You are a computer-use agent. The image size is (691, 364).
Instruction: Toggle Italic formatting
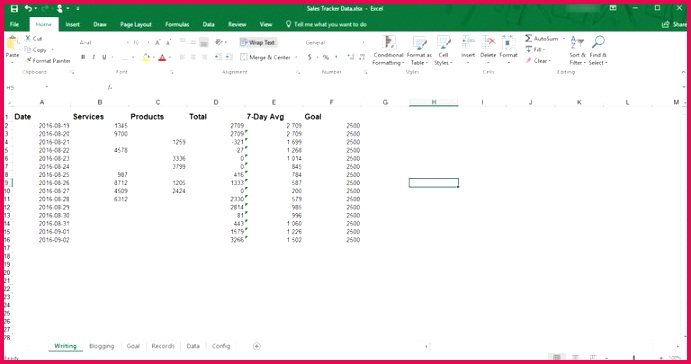93,57
